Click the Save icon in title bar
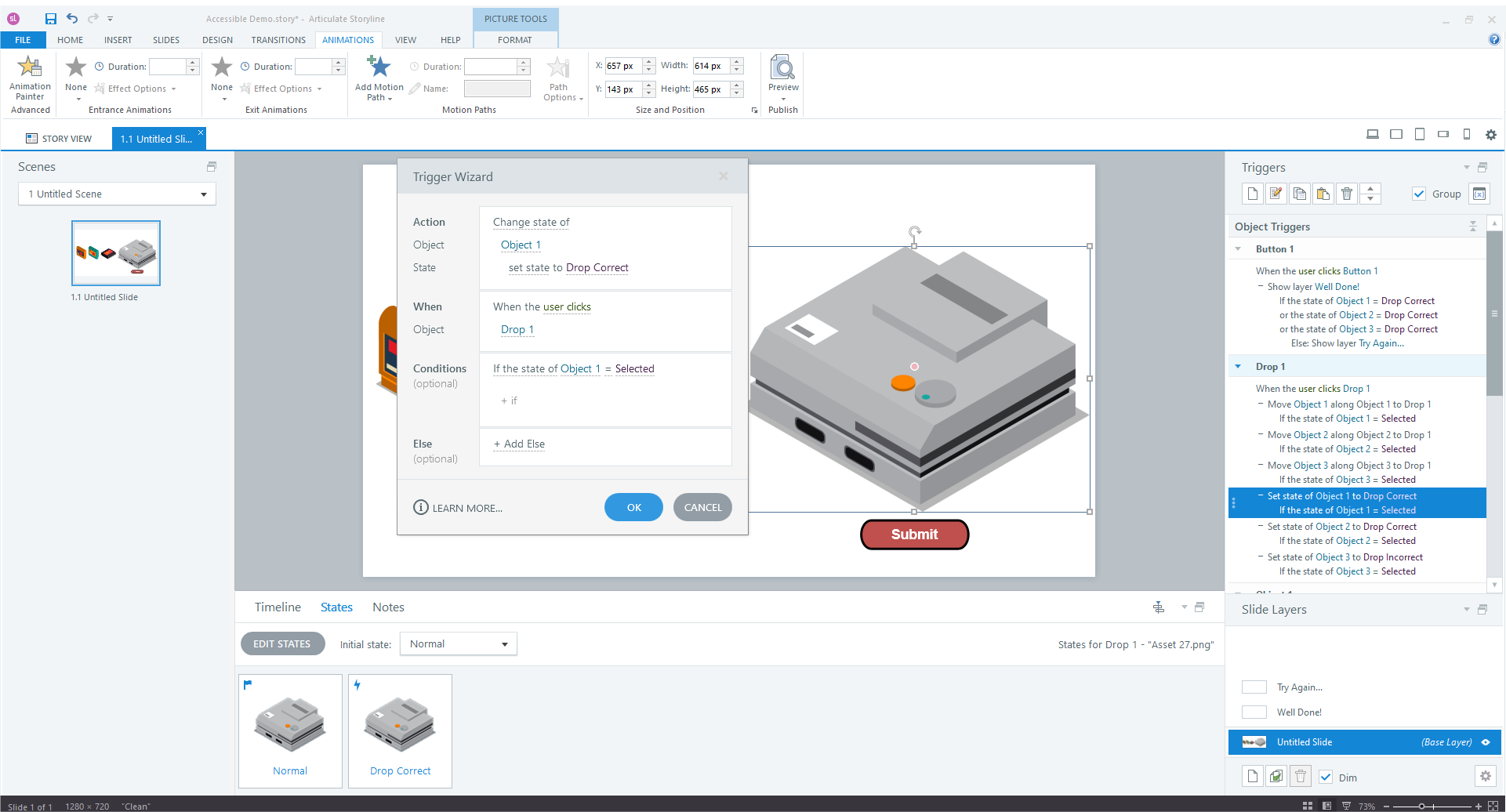The height and width of the screenshot is (812, 1506). pos(51,19)
